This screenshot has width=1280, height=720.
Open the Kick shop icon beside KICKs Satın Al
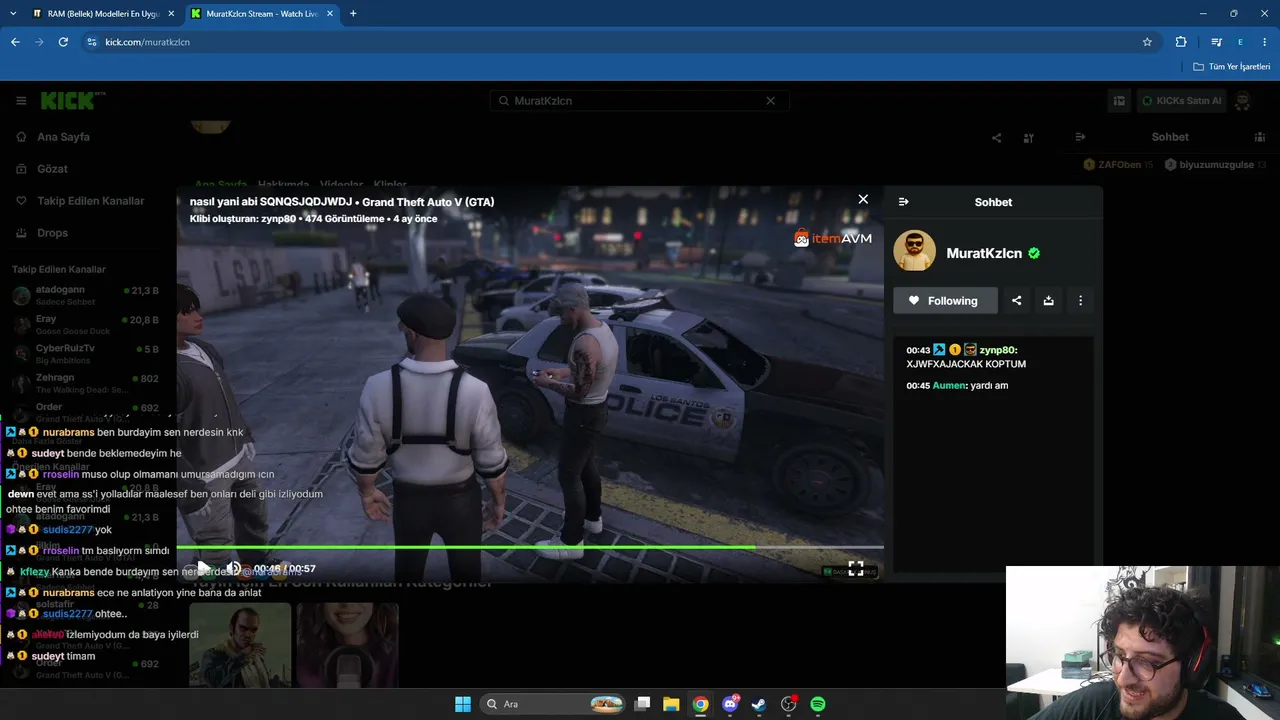(x=1119, y=101)
